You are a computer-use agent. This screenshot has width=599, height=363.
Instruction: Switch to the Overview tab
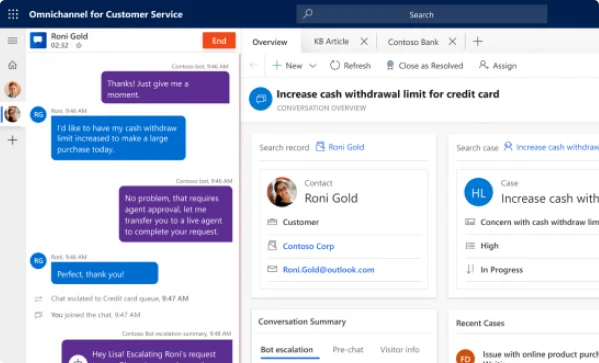pos(270,42)
